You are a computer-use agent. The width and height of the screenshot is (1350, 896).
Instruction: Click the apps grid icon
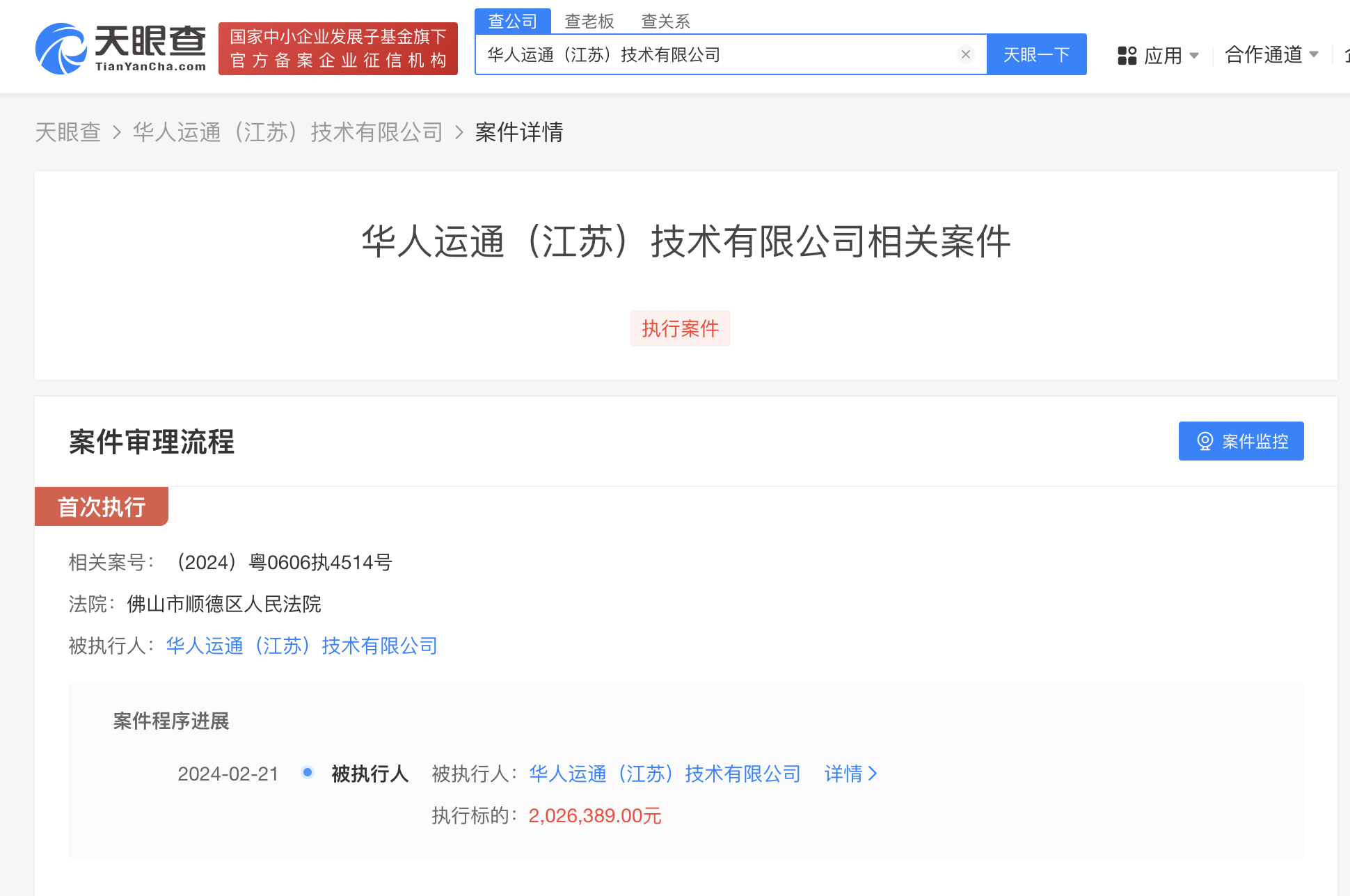[1127, 55]
